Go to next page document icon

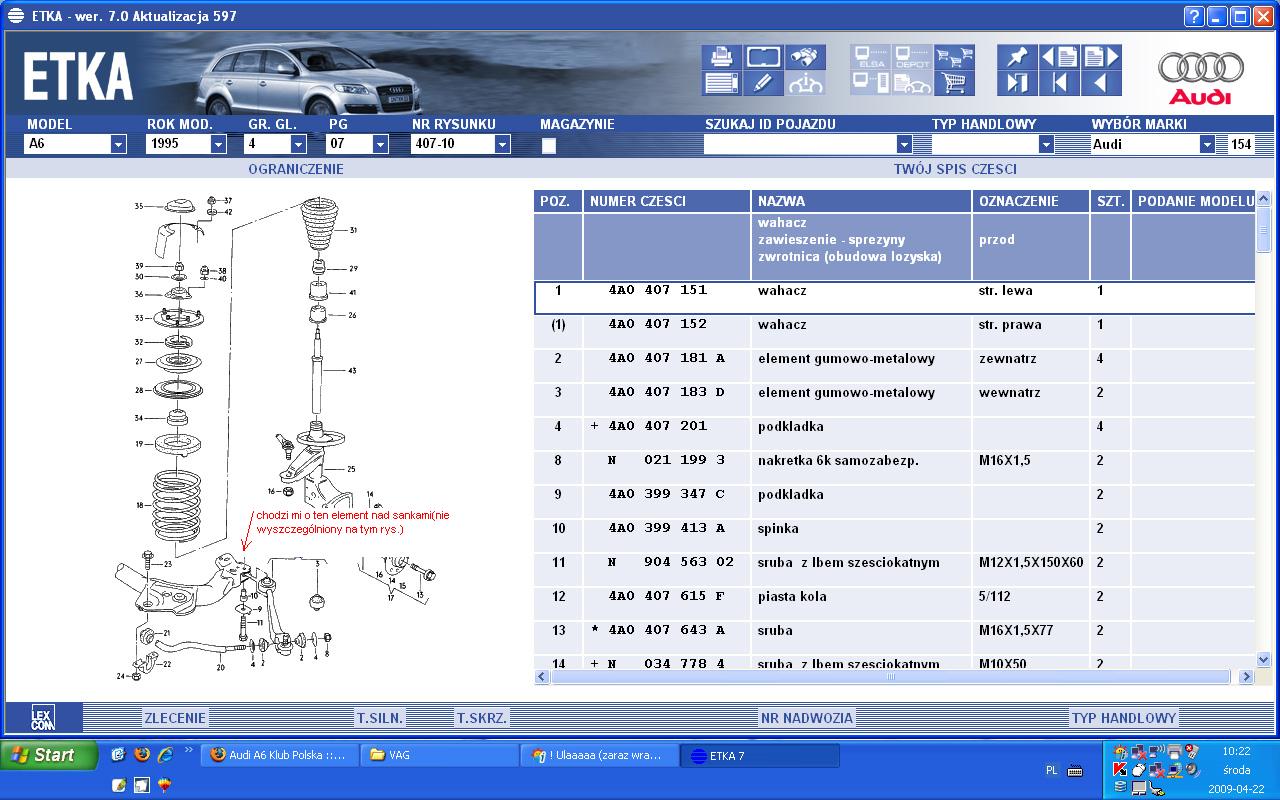coord(1101,57)
